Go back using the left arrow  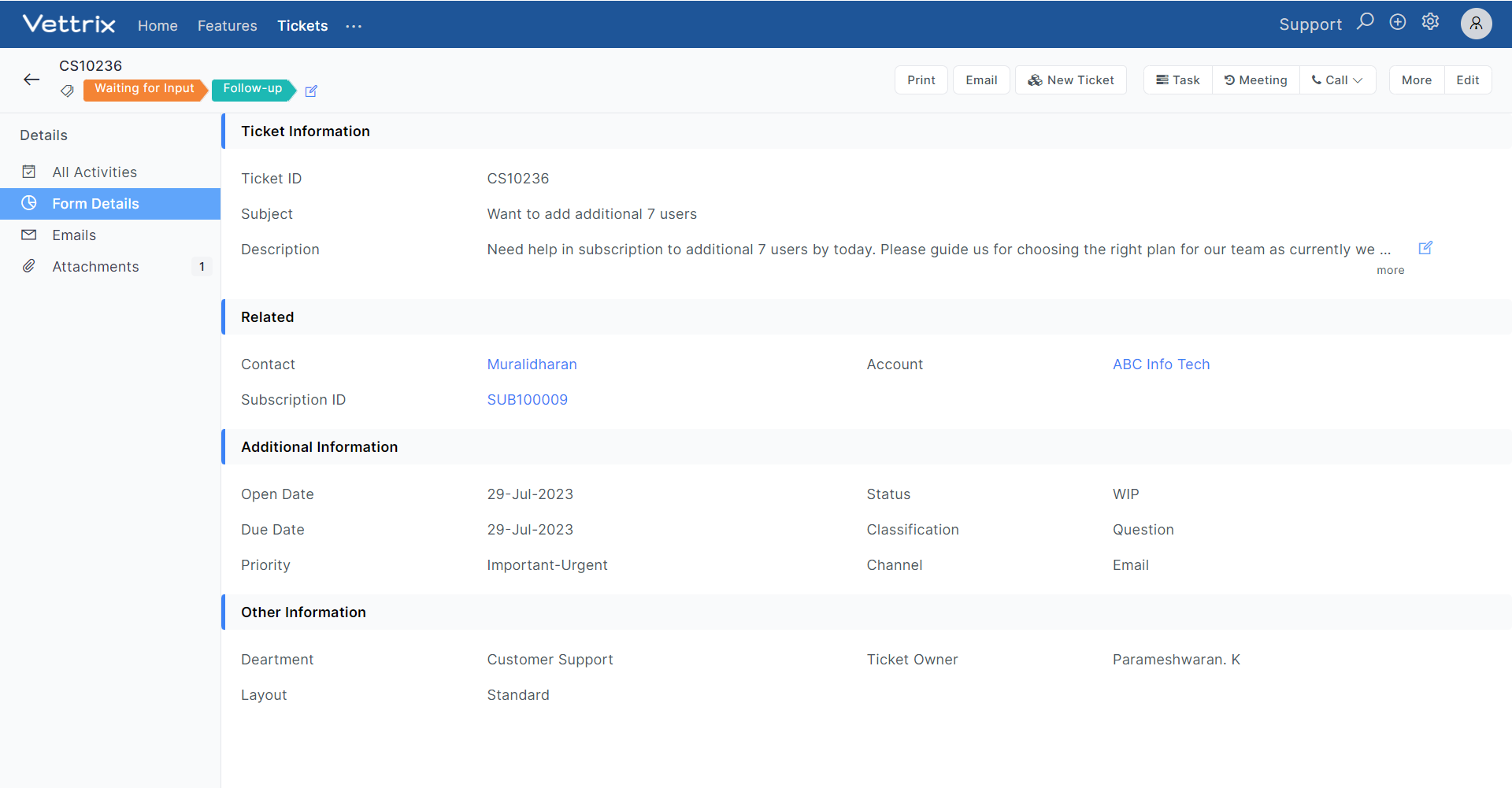pyautogui.click(x=31, y=80)
